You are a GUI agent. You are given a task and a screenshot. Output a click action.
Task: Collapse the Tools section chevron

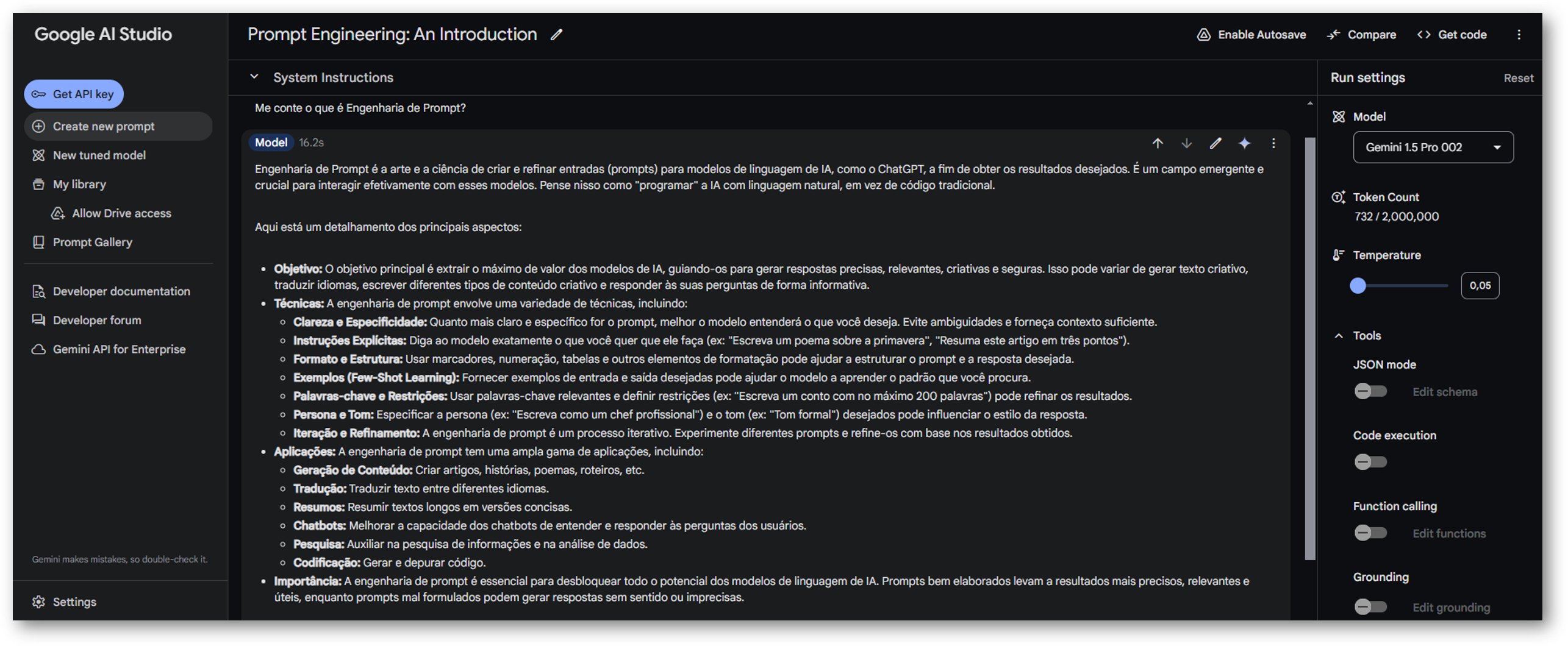[1339, 336]
